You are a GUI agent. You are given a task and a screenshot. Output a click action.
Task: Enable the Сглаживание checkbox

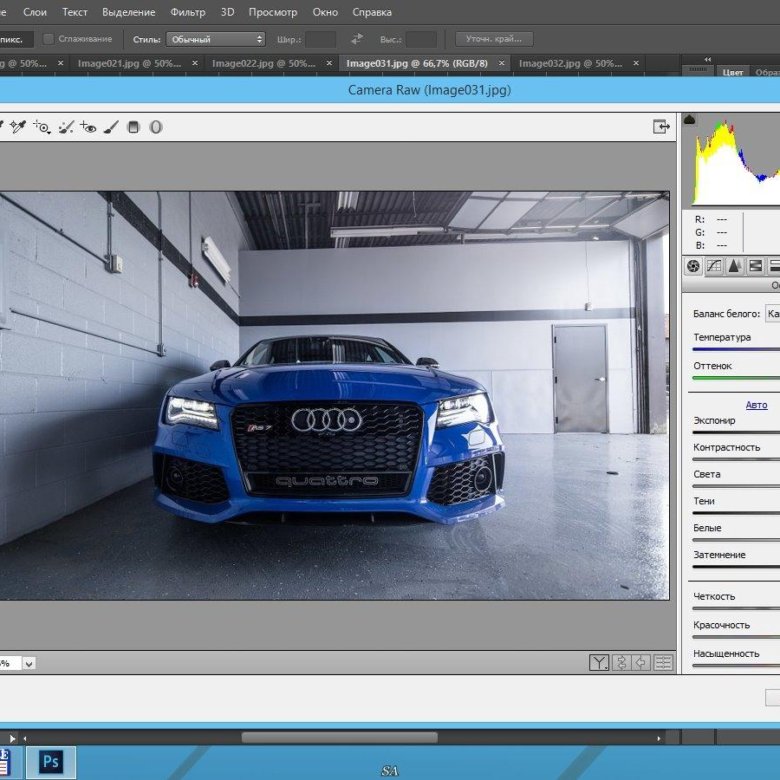point(49,39)
